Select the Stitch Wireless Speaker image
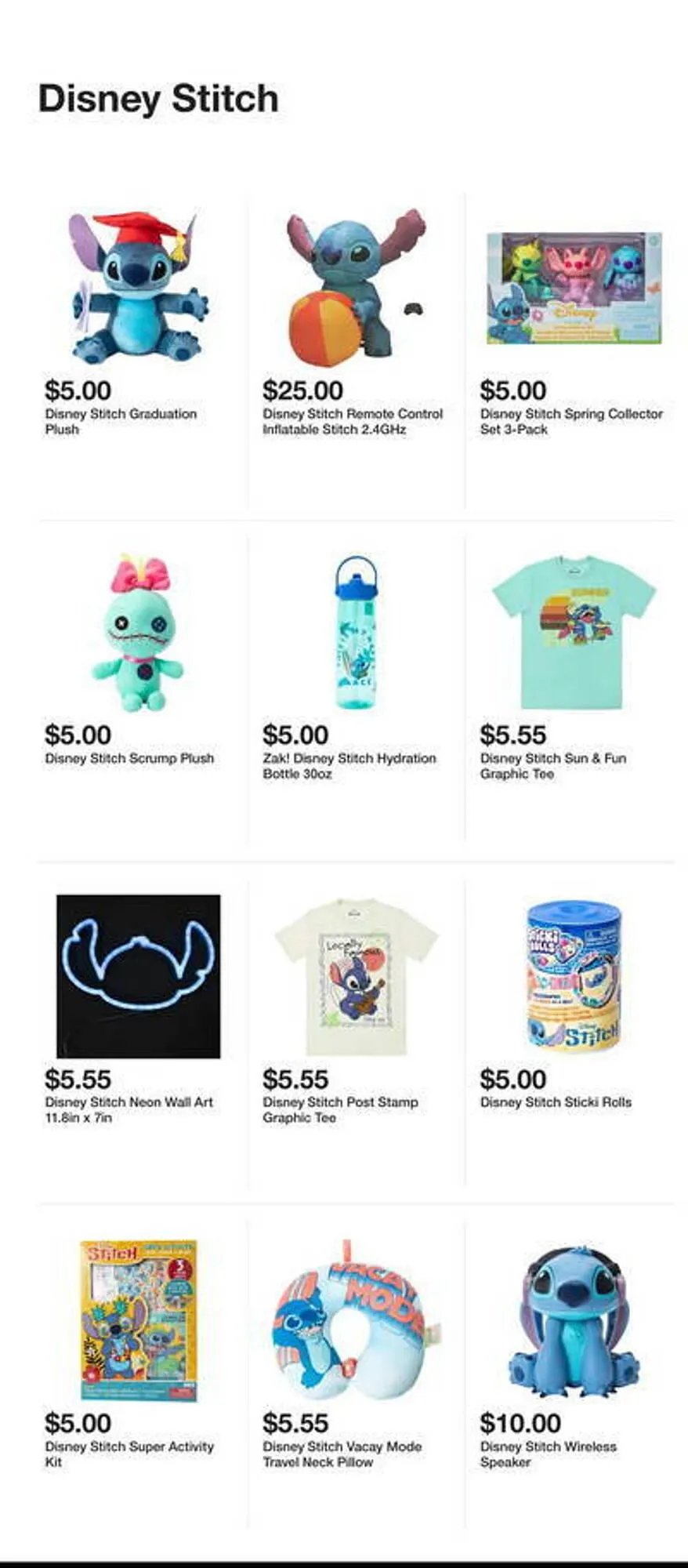688x1568 pixels. coord(574,1321)
